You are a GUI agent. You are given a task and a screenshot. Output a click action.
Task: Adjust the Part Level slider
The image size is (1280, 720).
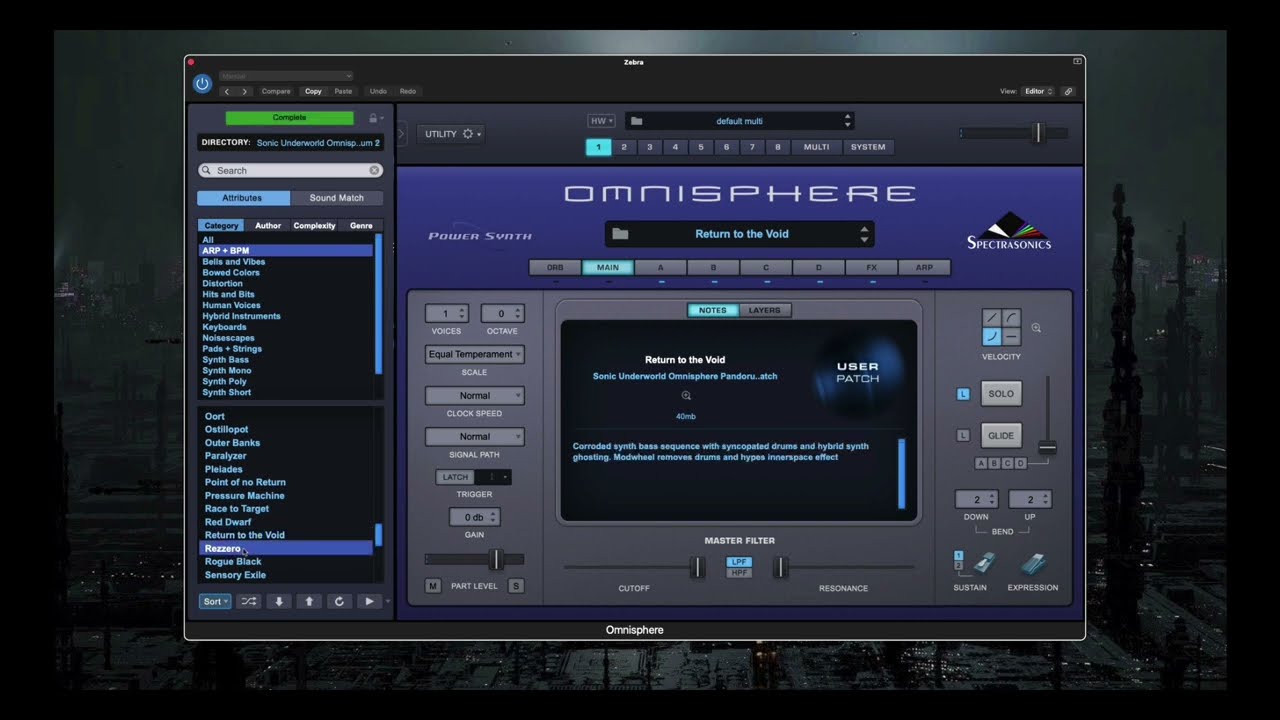(x=495, y=560)
